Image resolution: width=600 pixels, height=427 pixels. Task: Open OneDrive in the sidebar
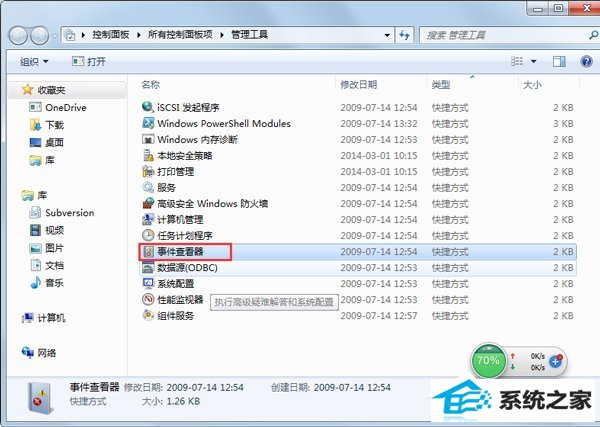click(58, 108)
